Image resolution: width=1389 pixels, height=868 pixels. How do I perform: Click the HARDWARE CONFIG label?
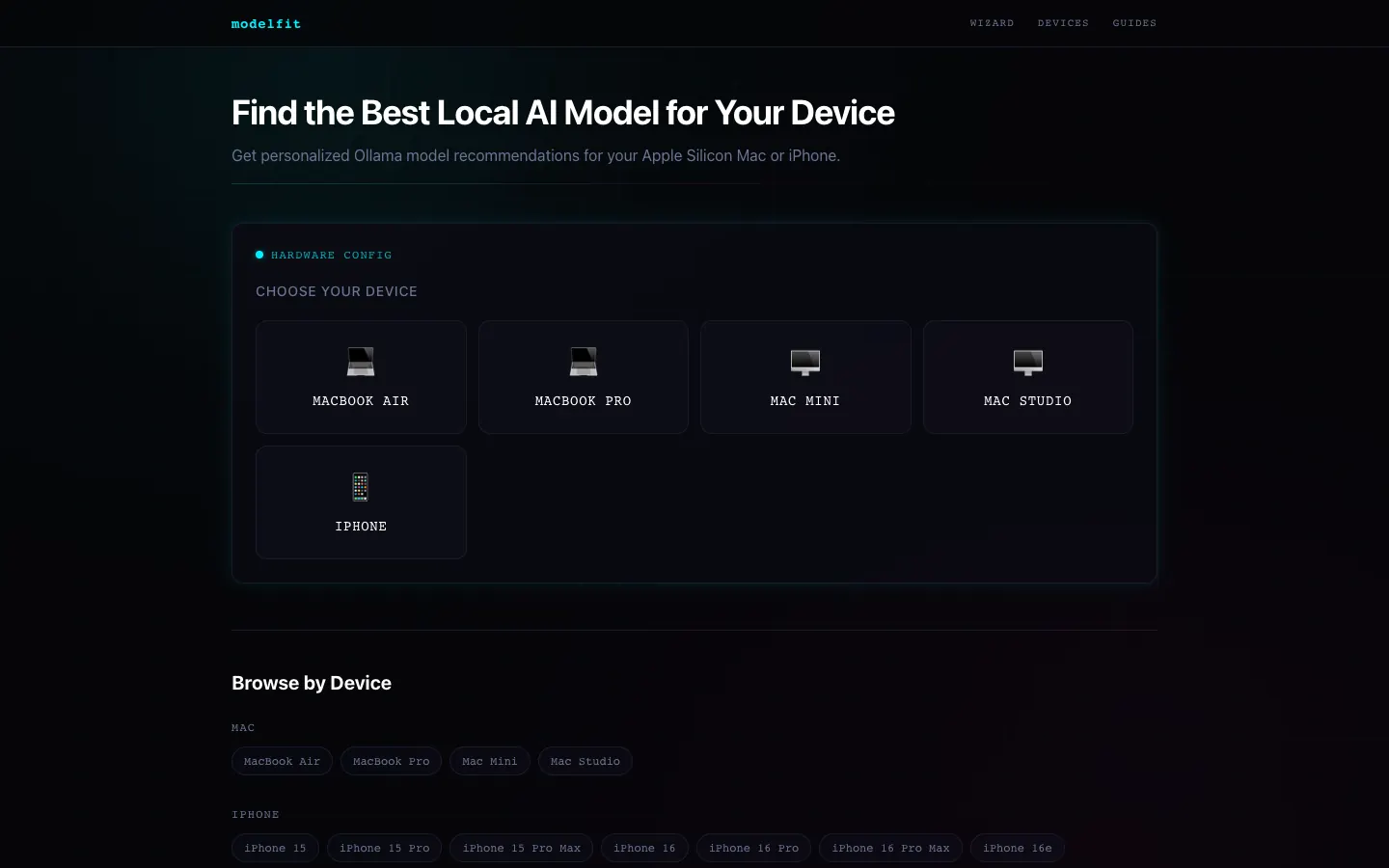[331, 256]
